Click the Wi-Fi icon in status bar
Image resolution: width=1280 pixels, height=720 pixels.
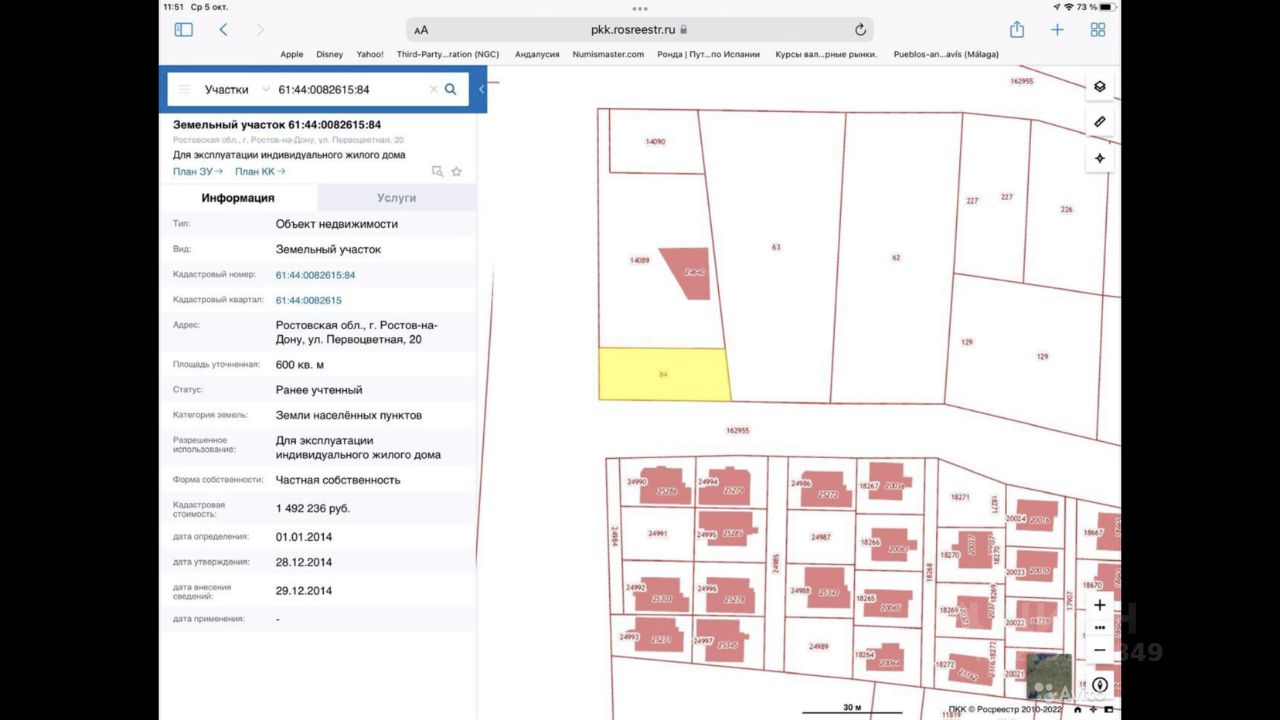1068,7
